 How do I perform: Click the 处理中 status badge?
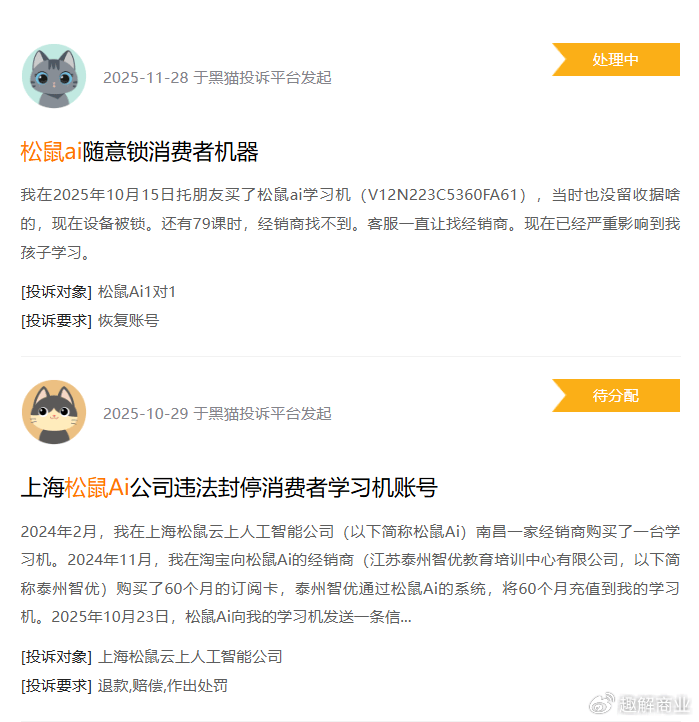[616, 59]
